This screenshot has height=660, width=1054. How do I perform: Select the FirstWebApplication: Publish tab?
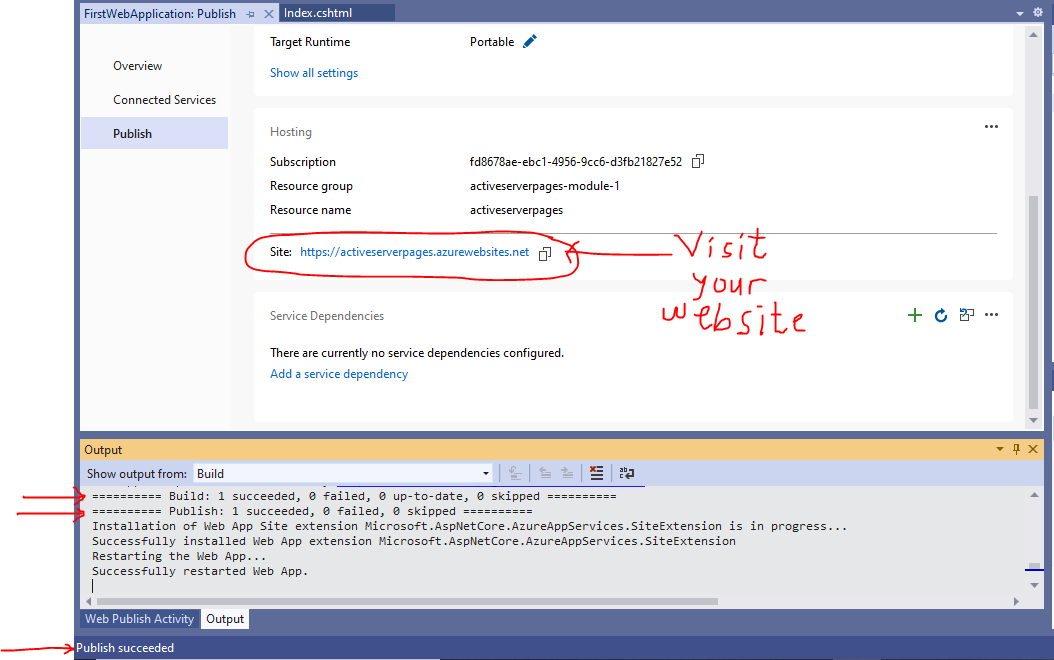coord(160,13)
